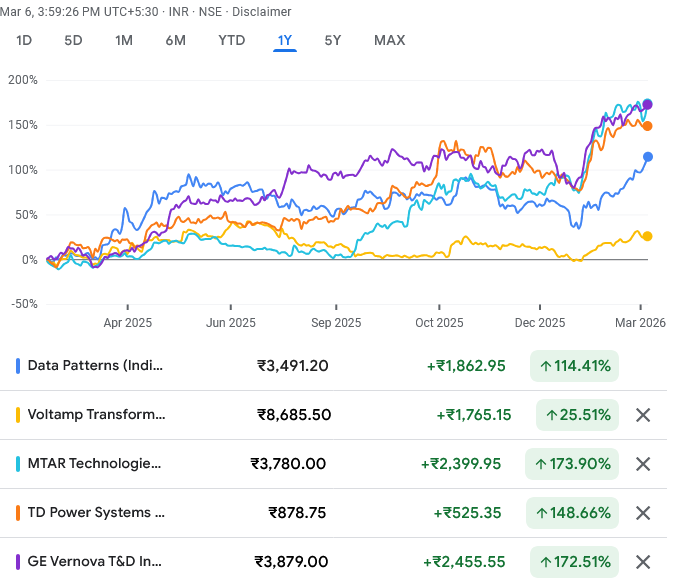
Task: Remove Voltamp Transformers from the comparison
Action: [x=643, y=415]
